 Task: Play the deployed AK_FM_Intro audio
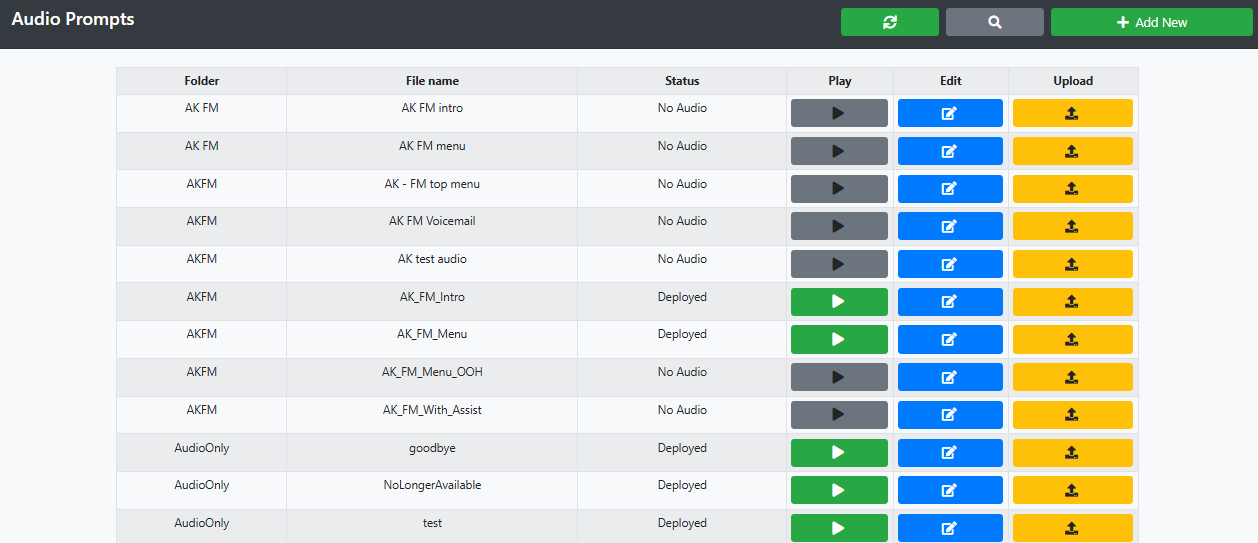tap(839, 302)
